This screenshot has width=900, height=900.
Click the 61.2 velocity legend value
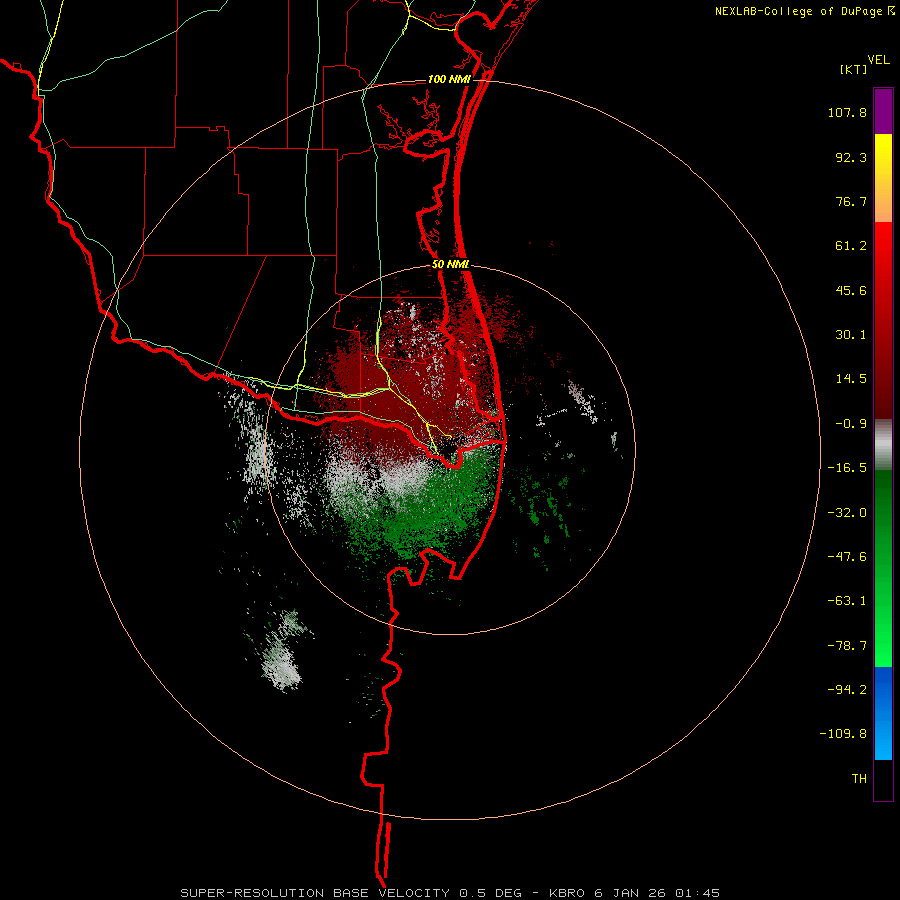(851, 246)
